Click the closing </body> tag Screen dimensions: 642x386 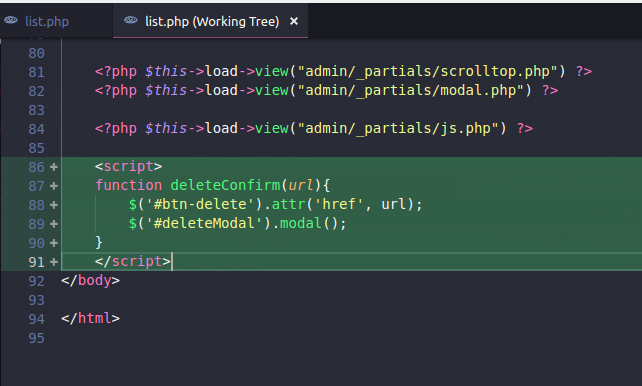90,281
